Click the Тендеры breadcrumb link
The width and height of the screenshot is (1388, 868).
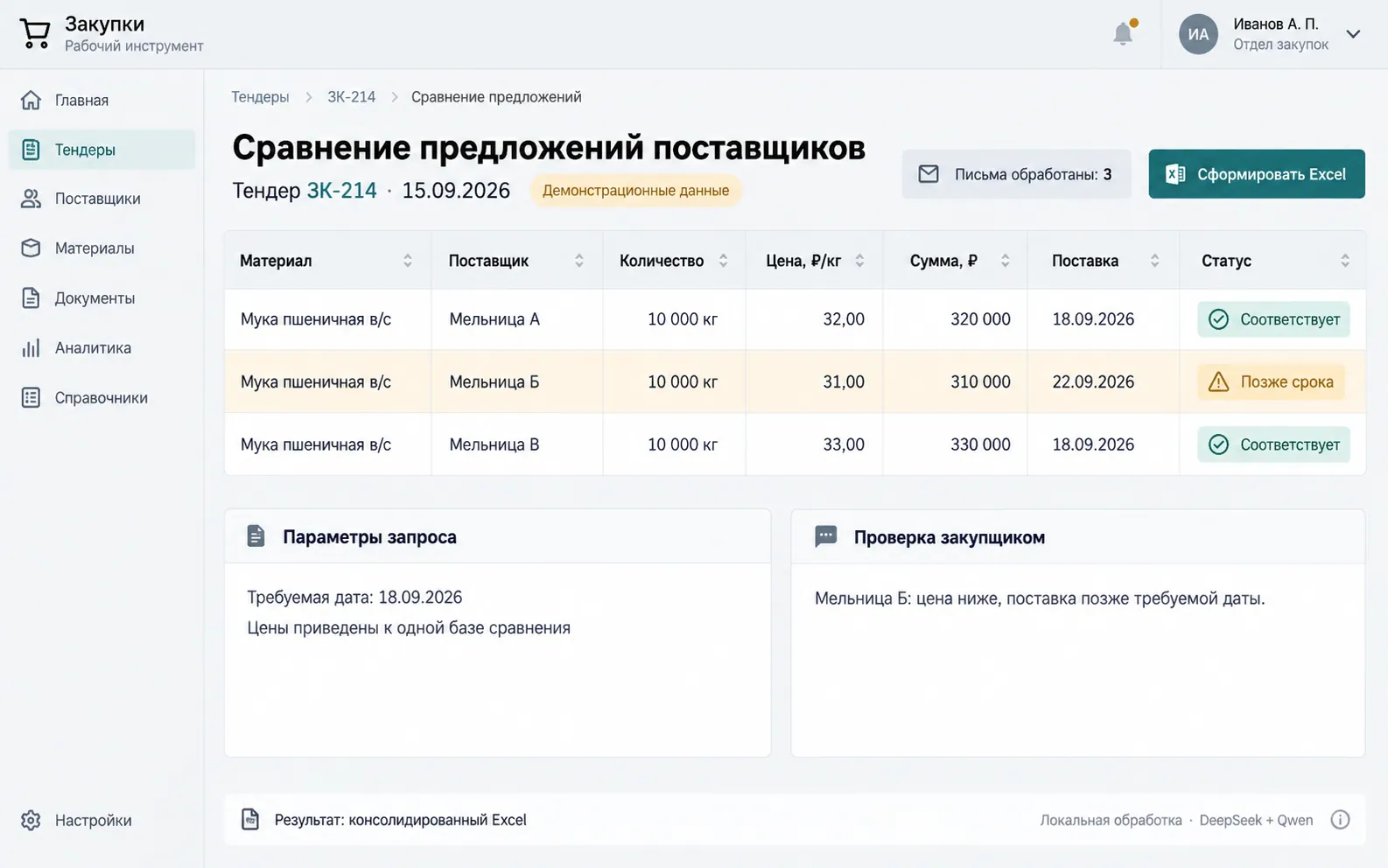tap(260, 97)
